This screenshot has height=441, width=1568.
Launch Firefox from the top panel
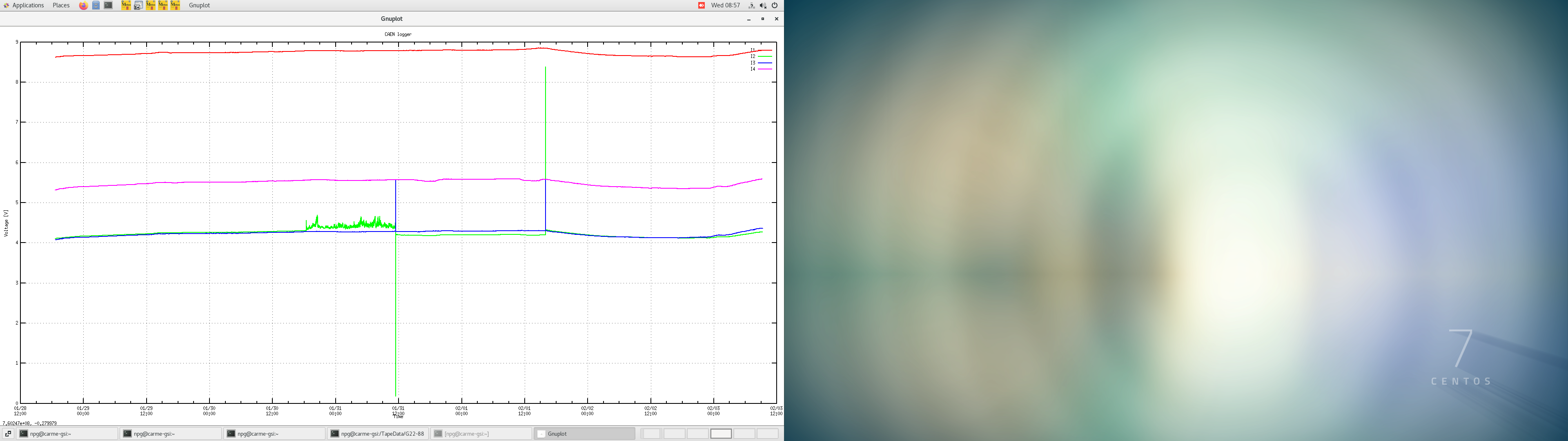click(x=83, y=5)
